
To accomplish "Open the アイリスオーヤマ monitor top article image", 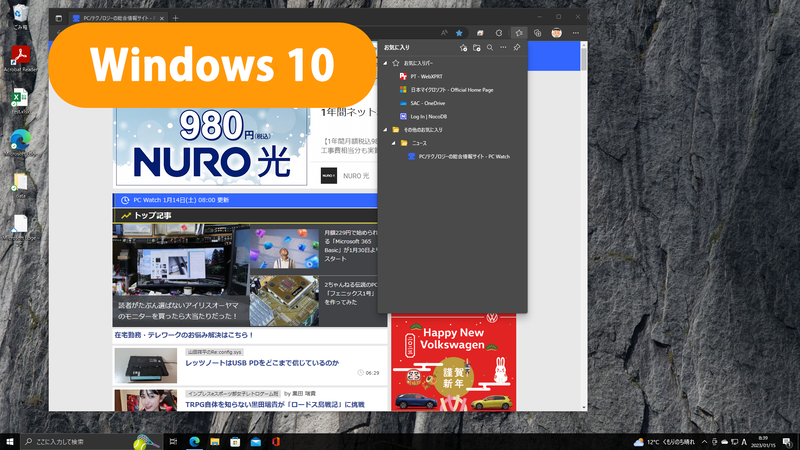I will point(181,259).
